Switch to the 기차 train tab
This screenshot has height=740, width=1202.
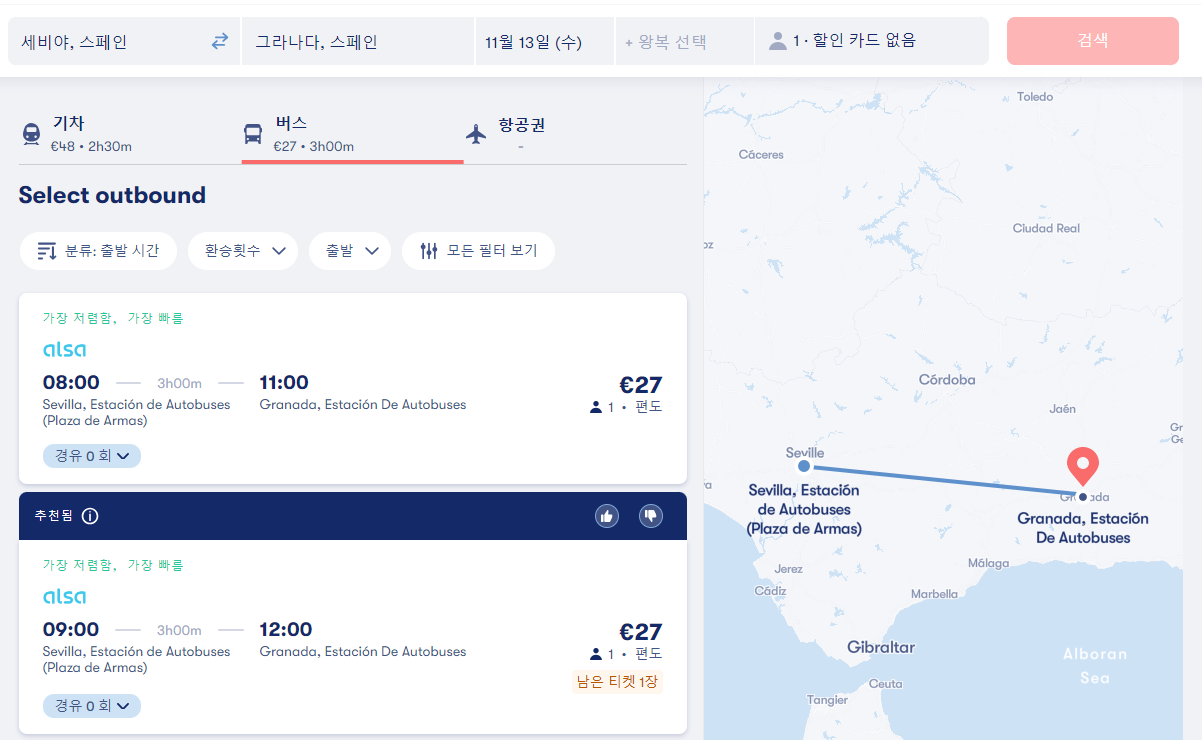click(x=128, y=135)
